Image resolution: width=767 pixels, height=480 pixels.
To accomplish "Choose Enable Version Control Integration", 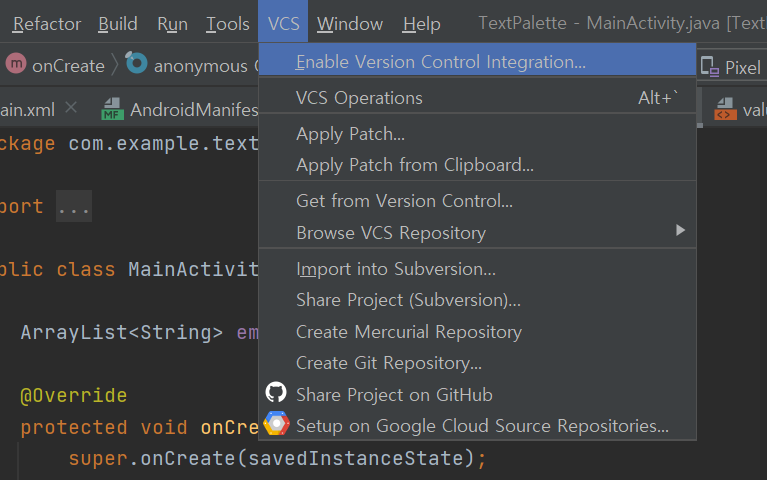I will point(477,62).
